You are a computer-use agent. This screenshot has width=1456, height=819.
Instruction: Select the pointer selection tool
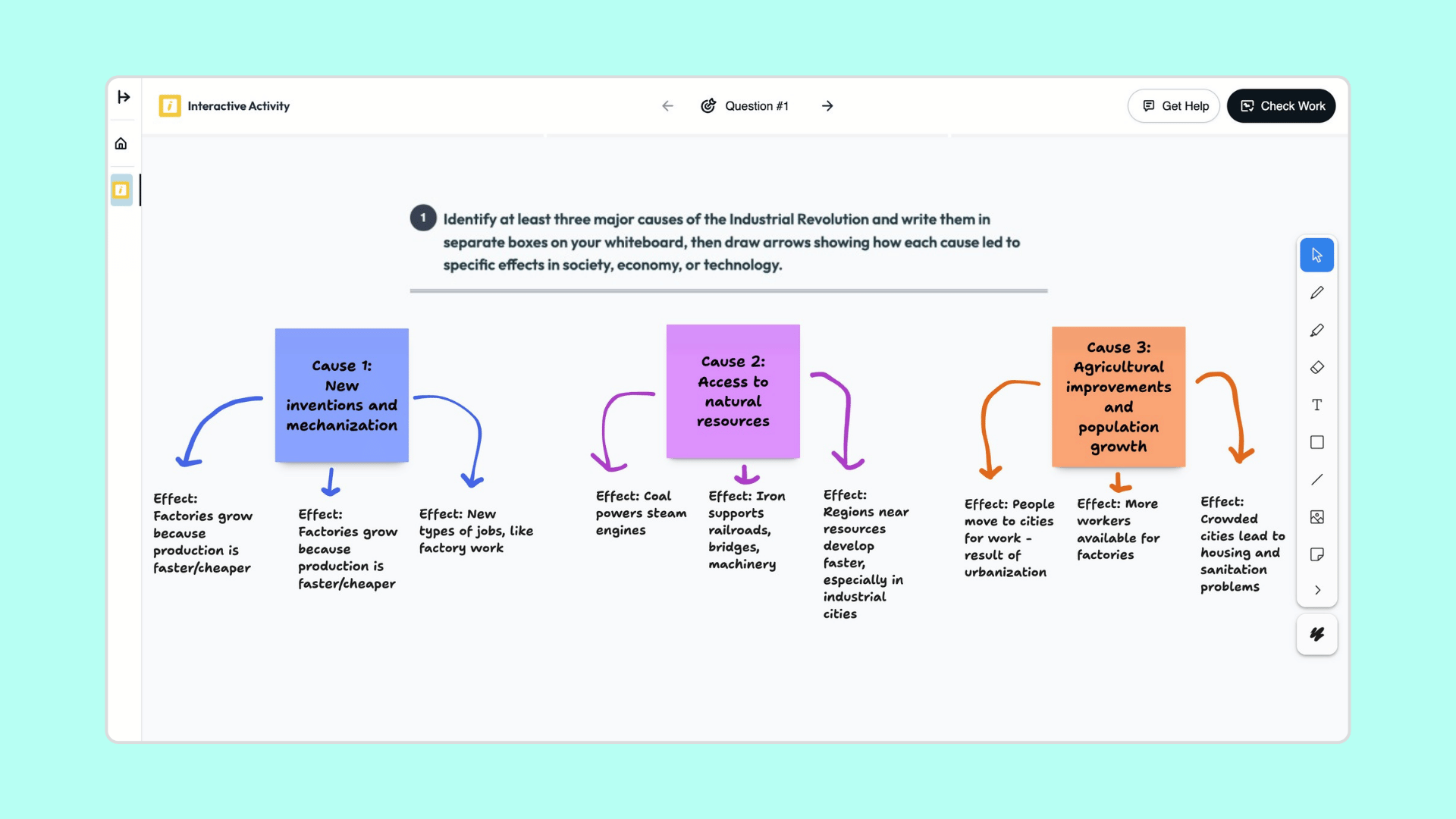[x=1316, y=256]
